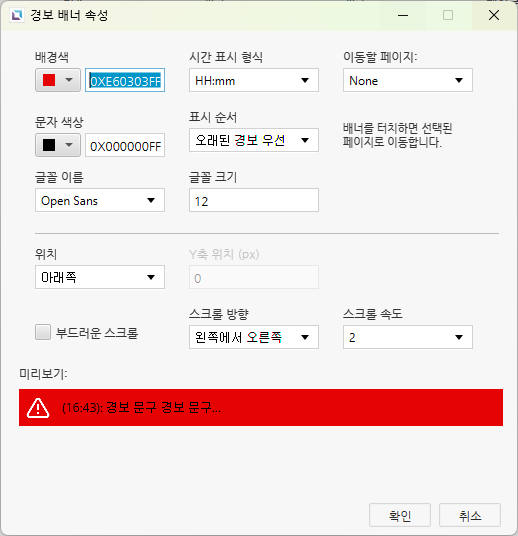Open the 스크롤 방향 dropdown

pyautogui.click(x=254, y=337)
